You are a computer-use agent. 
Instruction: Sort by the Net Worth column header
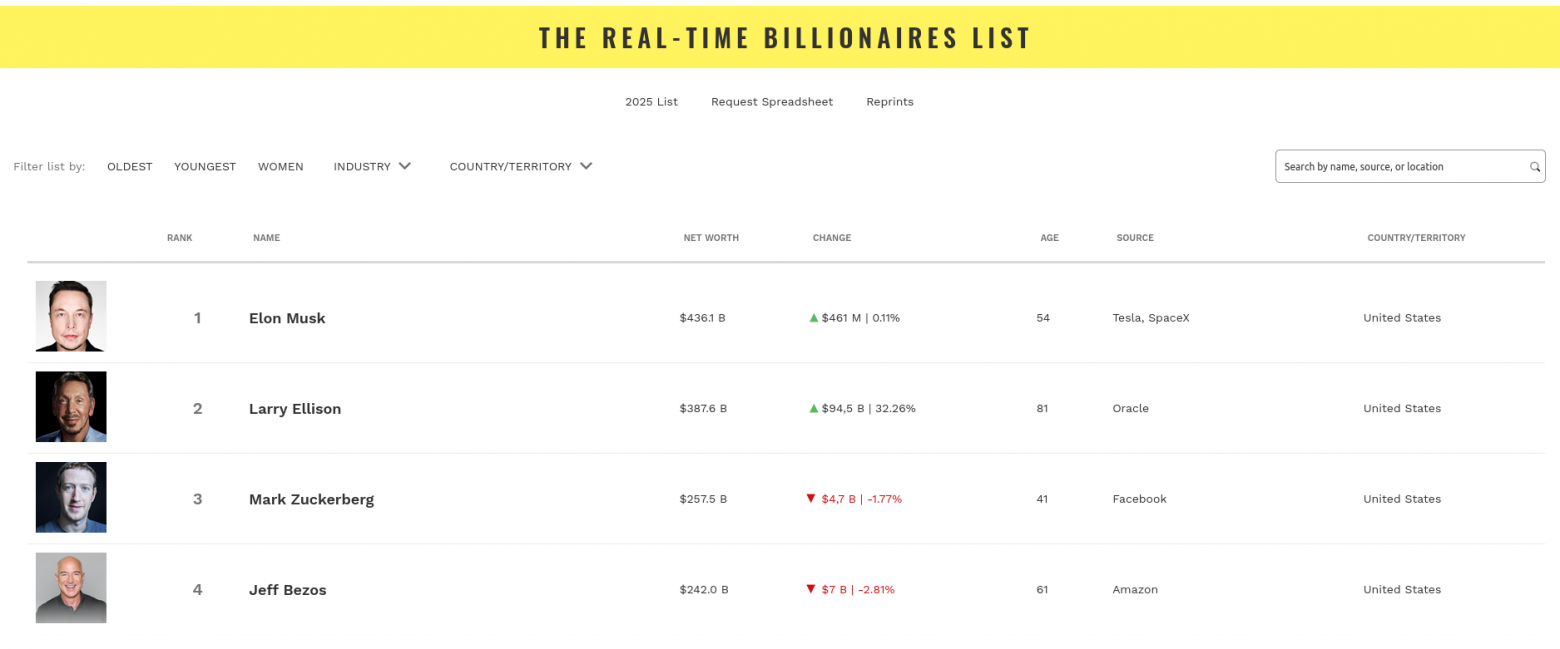tap(711, 238)
